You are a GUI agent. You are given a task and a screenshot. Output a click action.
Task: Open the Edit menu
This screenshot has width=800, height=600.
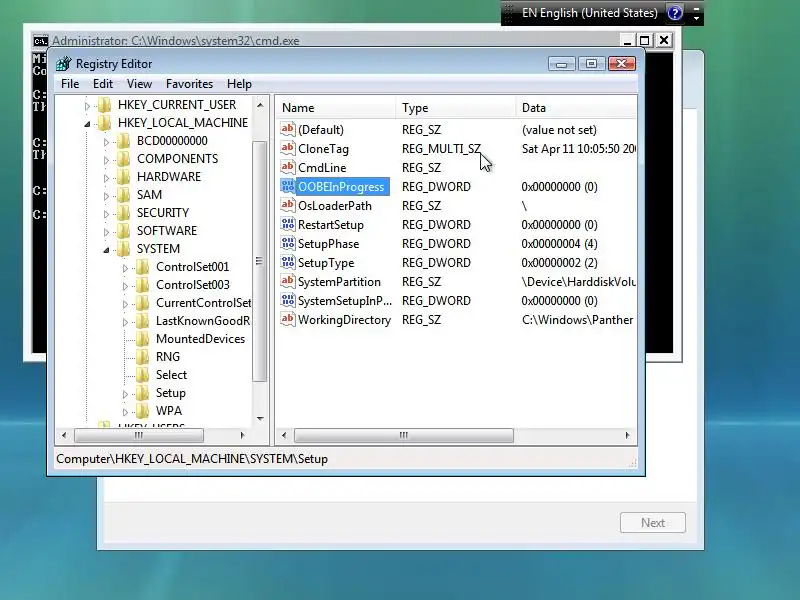[103, 84]
